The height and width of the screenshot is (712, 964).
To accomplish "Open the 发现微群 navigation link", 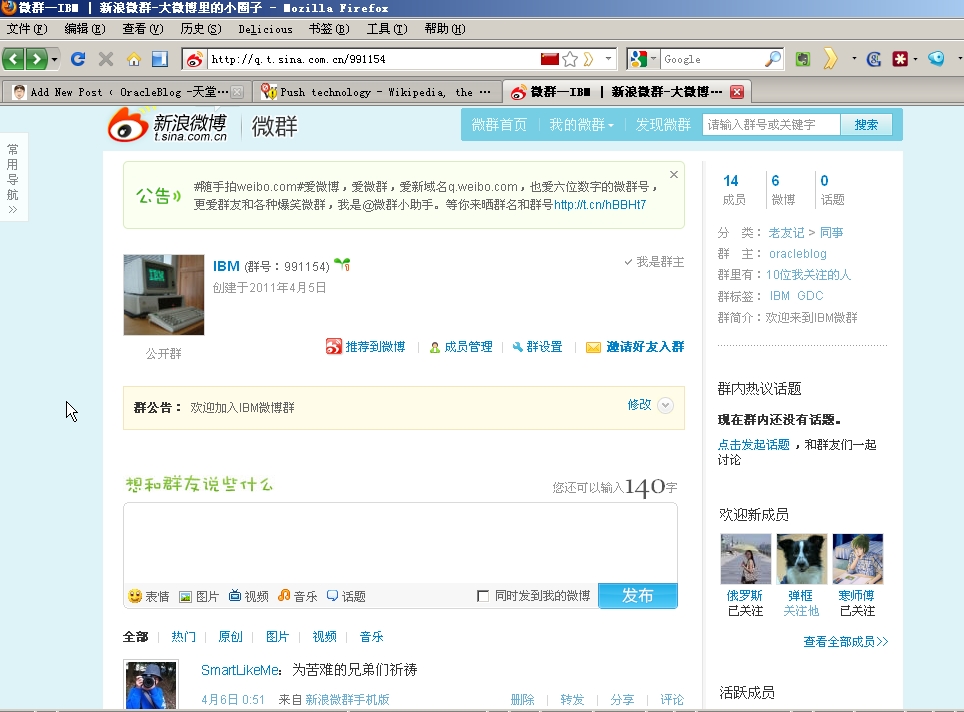I will pos(663,125).
